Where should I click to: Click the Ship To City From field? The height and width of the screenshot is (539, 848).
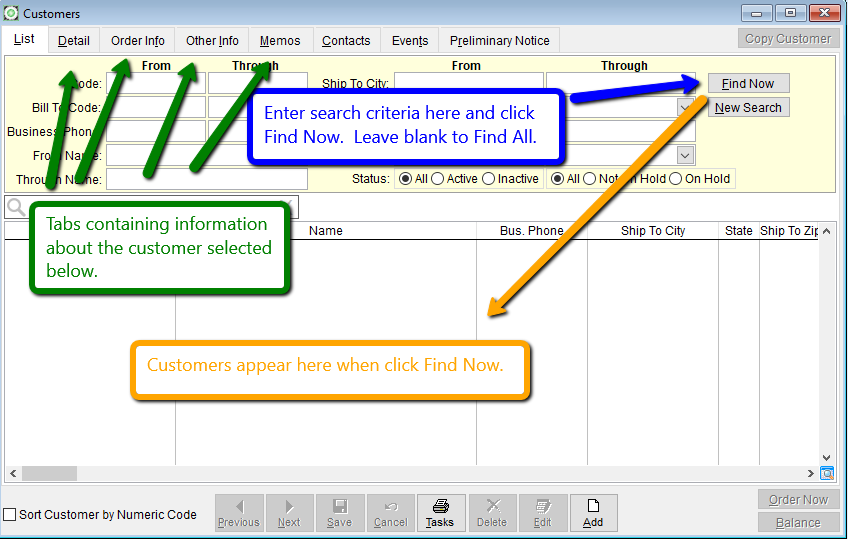click(468, 82)
